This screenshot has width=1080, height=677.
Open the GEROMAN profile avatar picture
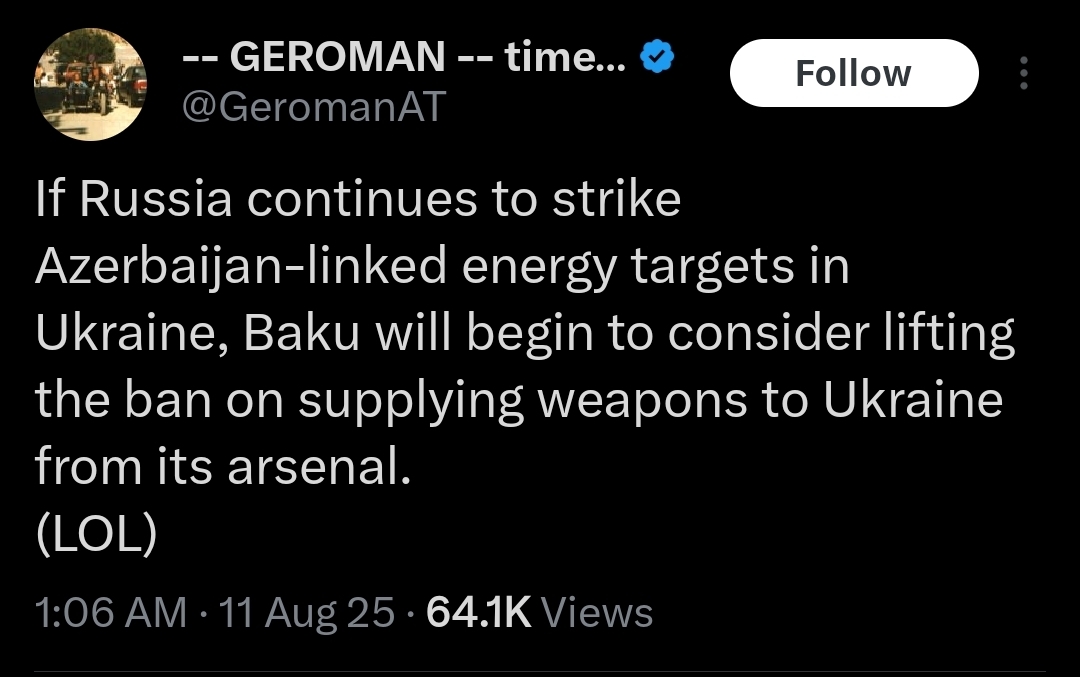(90, 84)
